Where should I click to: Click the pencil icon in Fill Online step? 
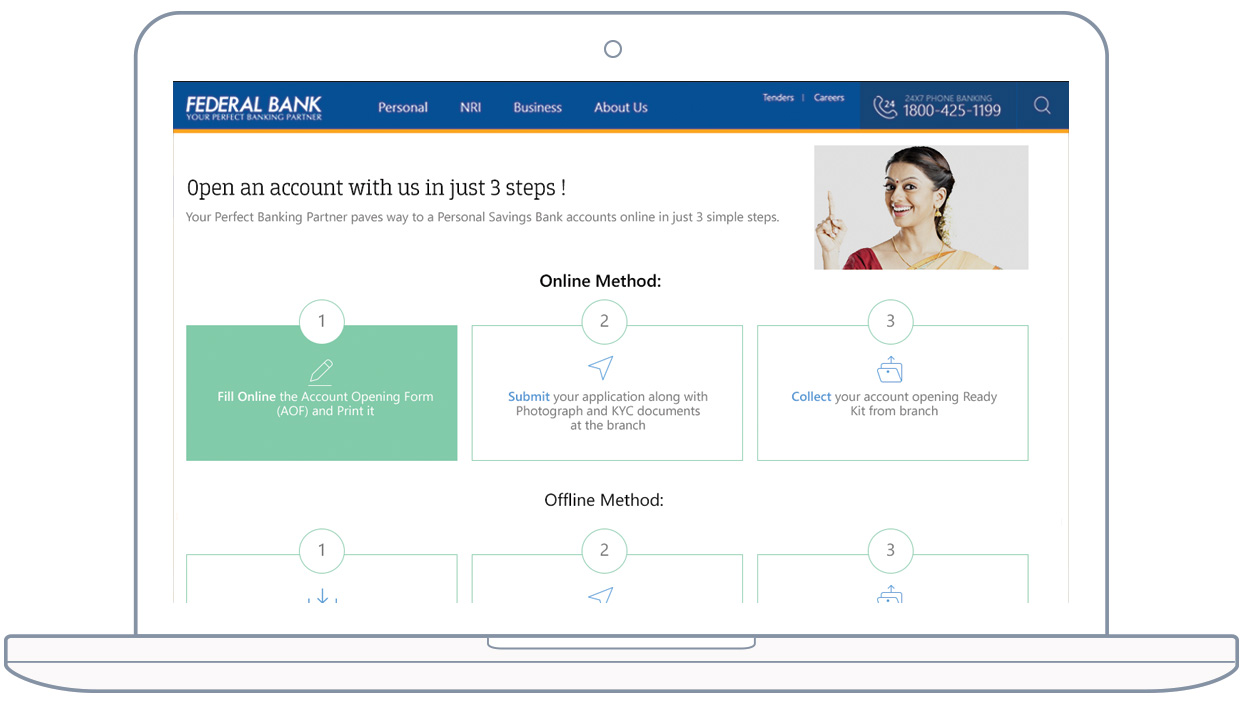tap(321, 371)
